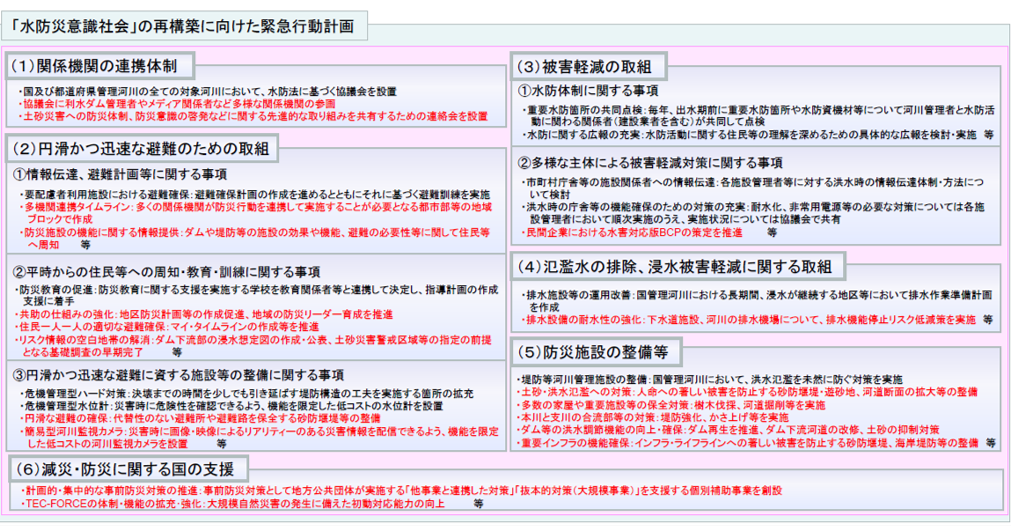This screenshot has height=526, width=1011.
Task: Click red line 民間企業における水害対応版BCP
Action: pos(632,233)
